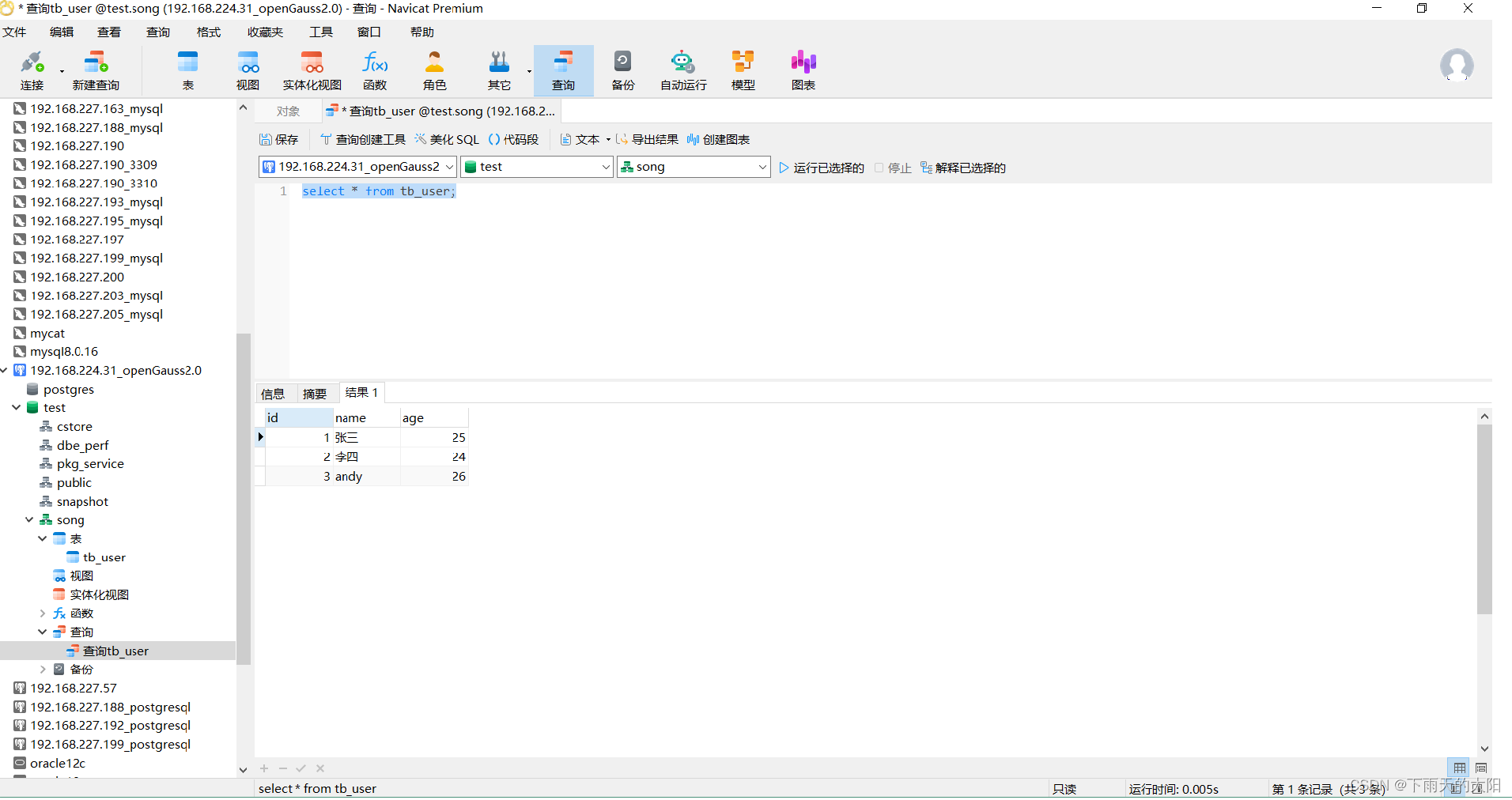The width and height of the screenshot is (1512, 800).
Task: Select the Result 1 (结果 1) tab
Action: pos(362,393)
